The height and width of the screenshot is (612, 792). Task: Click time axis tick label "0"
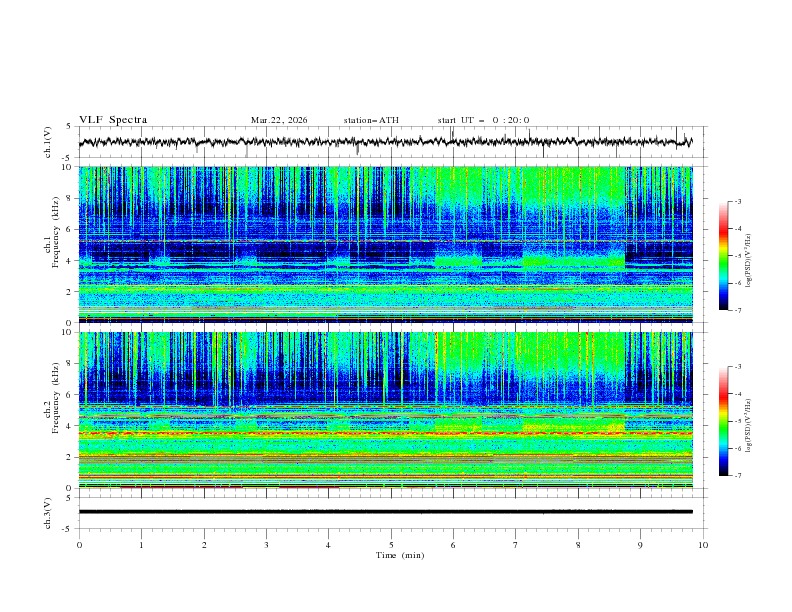pyautogui.click(x=79, y=545)
